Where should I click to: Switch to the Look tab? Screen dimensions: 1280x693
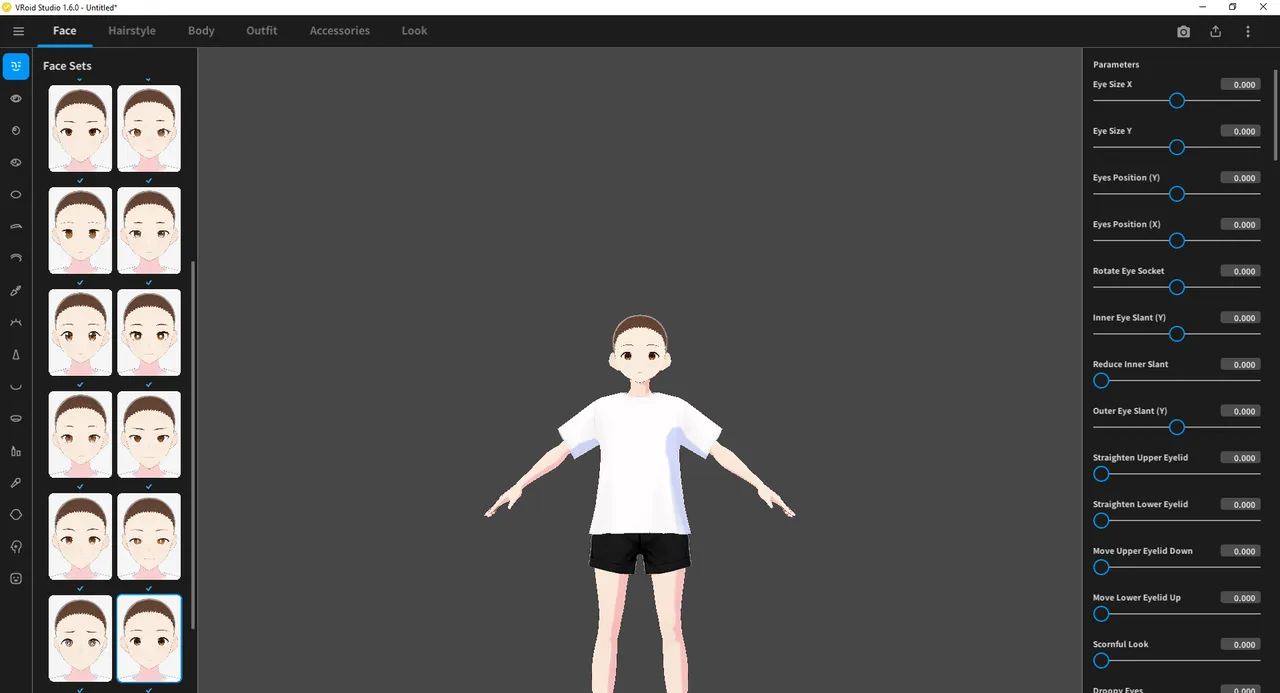tap(414, 31)
